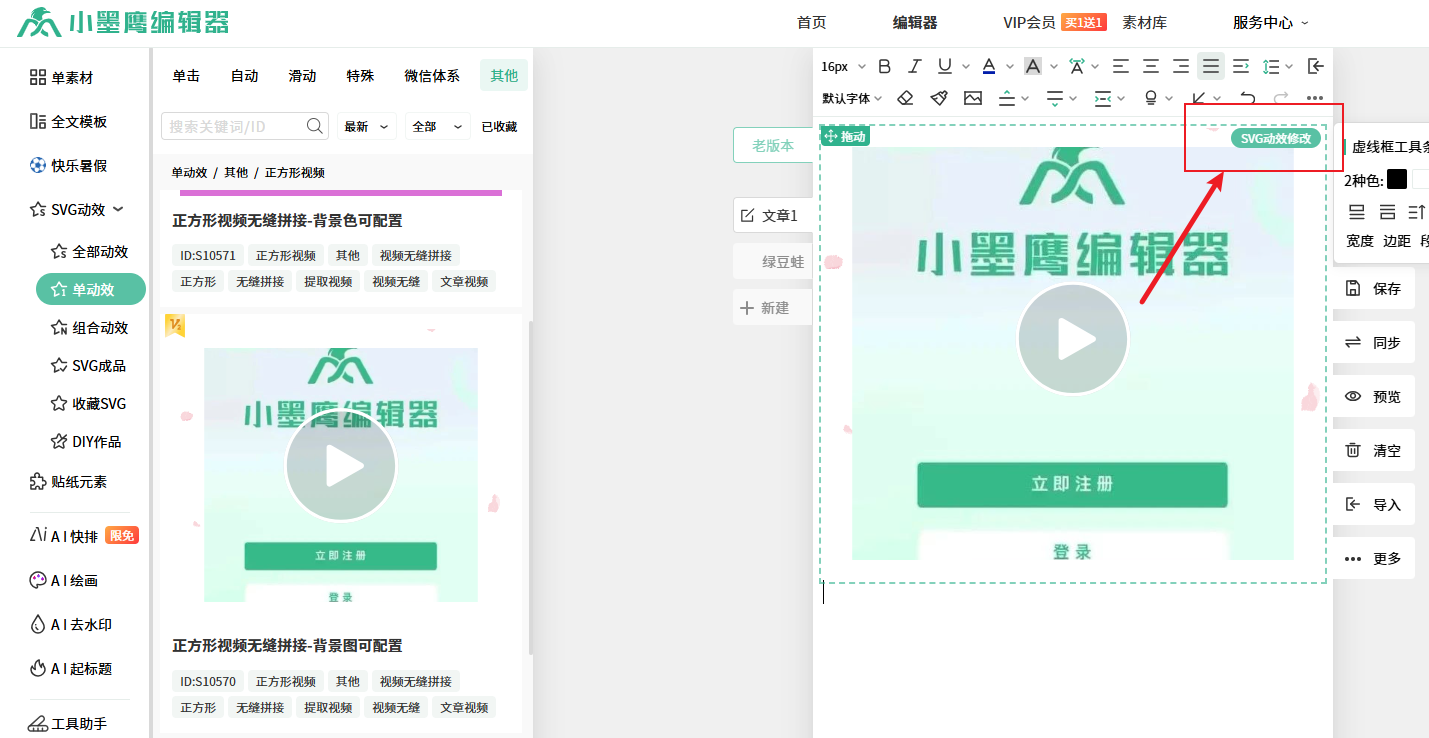This screenshot has width=1429, height=738.
Task: Create a new article with 新建
Action: (x=772, y=308)
